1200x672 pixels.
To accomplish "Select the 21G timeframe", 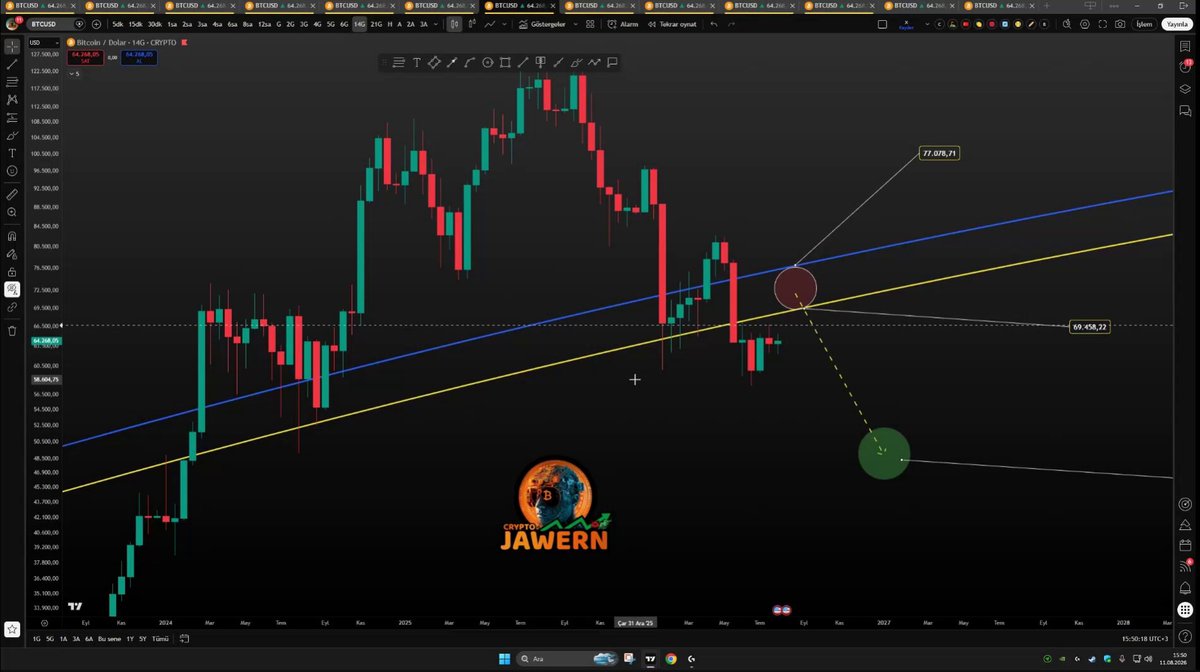I will point(376,24).
